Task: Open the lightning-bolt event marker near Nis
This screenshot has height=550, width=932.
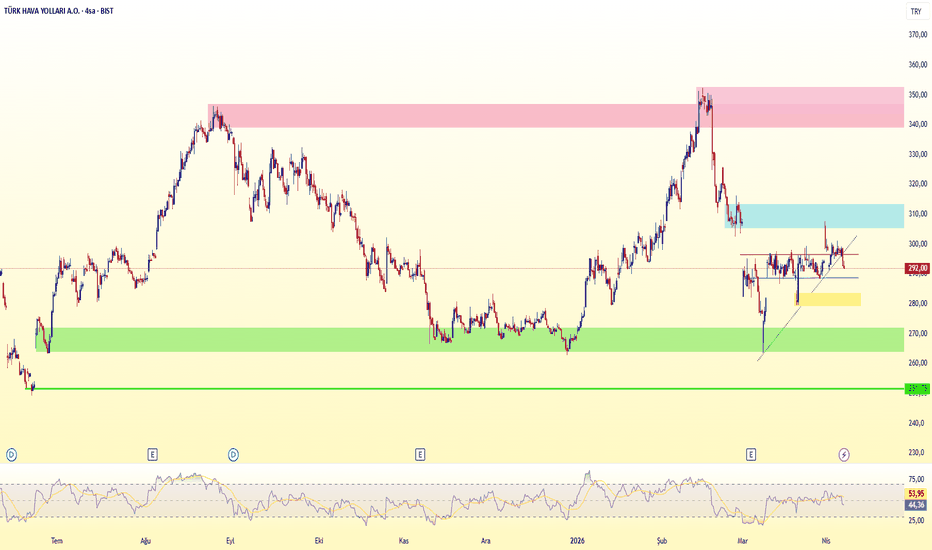Action: point(844,455)
